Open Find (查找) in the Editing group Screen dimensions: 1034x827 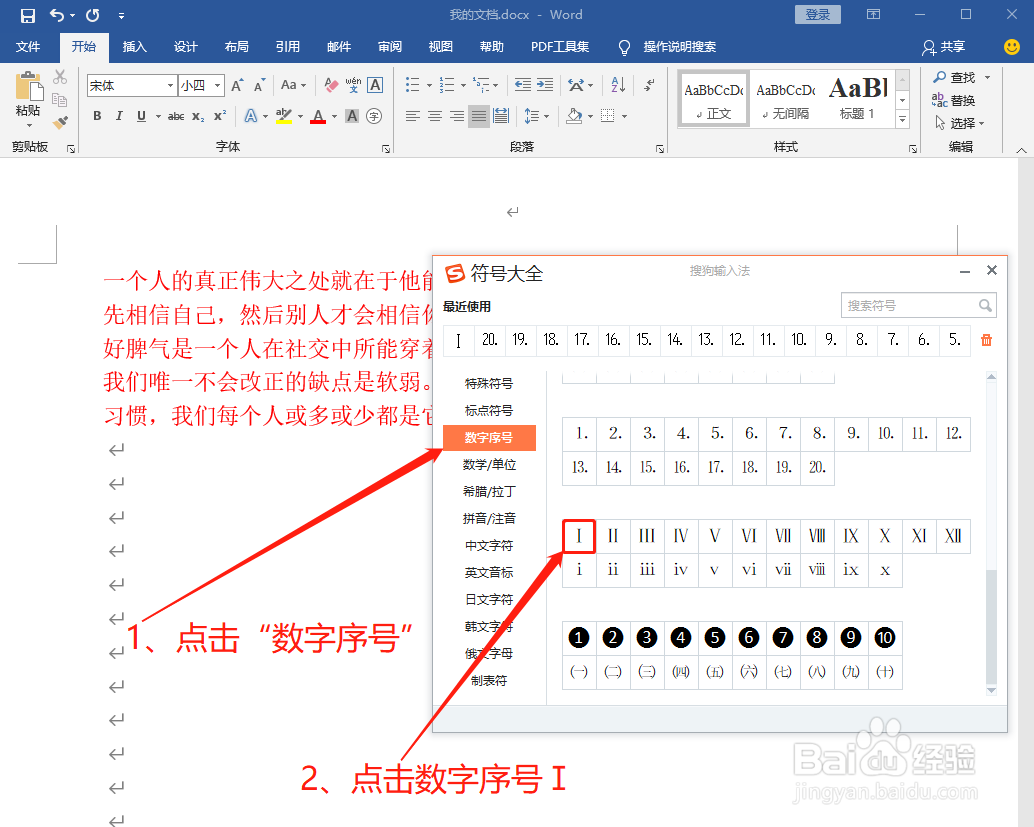click(961, 77)
